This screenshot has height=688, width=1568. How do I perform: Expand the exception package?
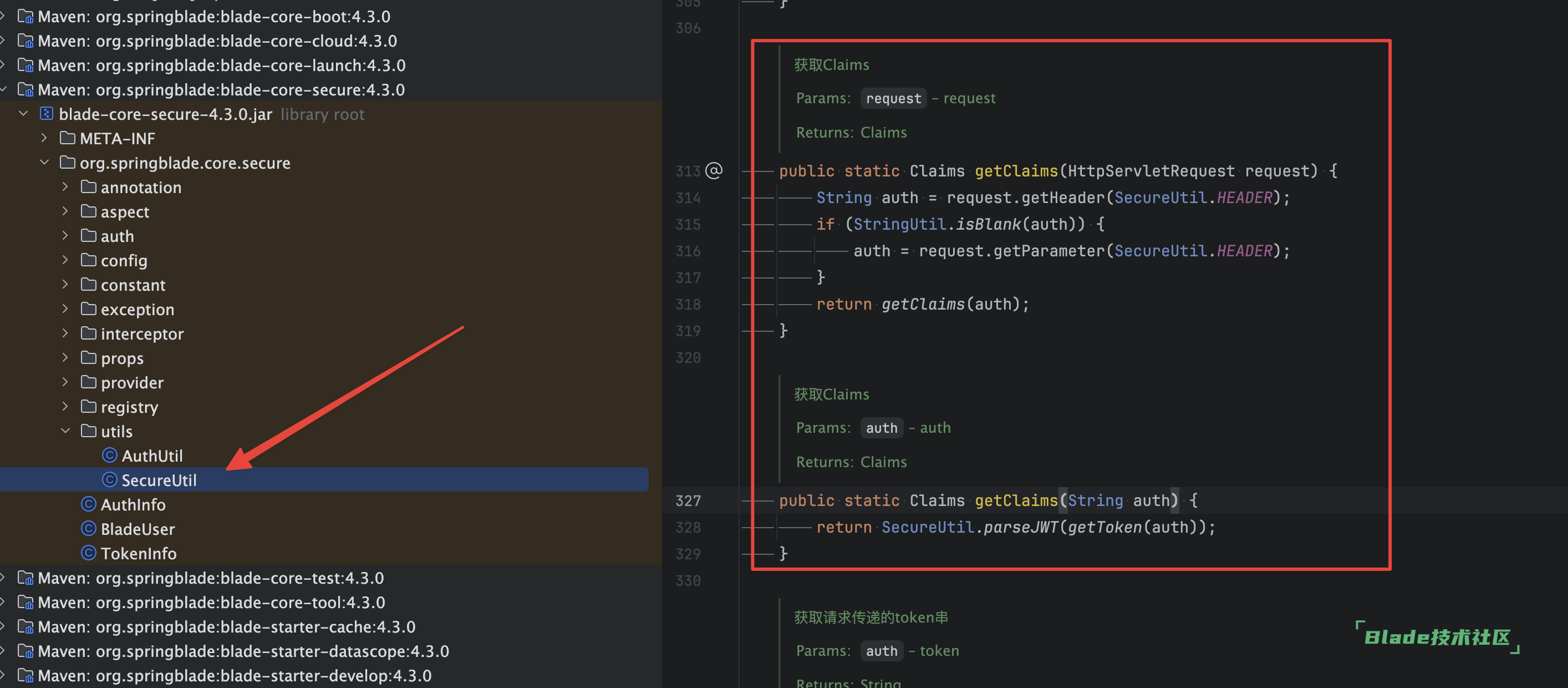click(65, 308)
